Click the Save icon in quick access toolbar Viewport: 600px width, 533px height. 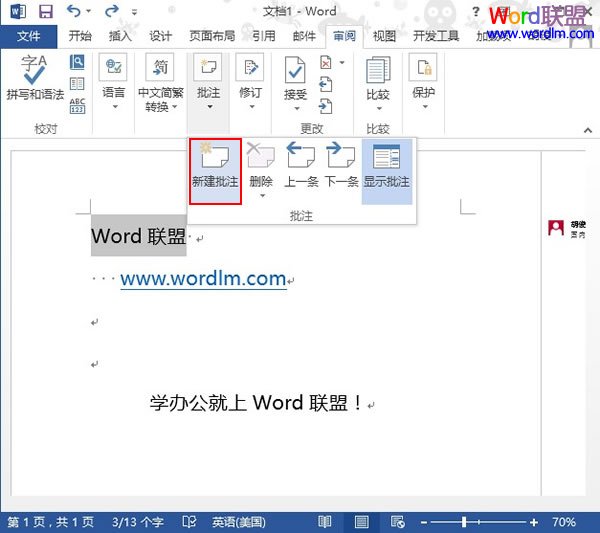pos(46,11)
